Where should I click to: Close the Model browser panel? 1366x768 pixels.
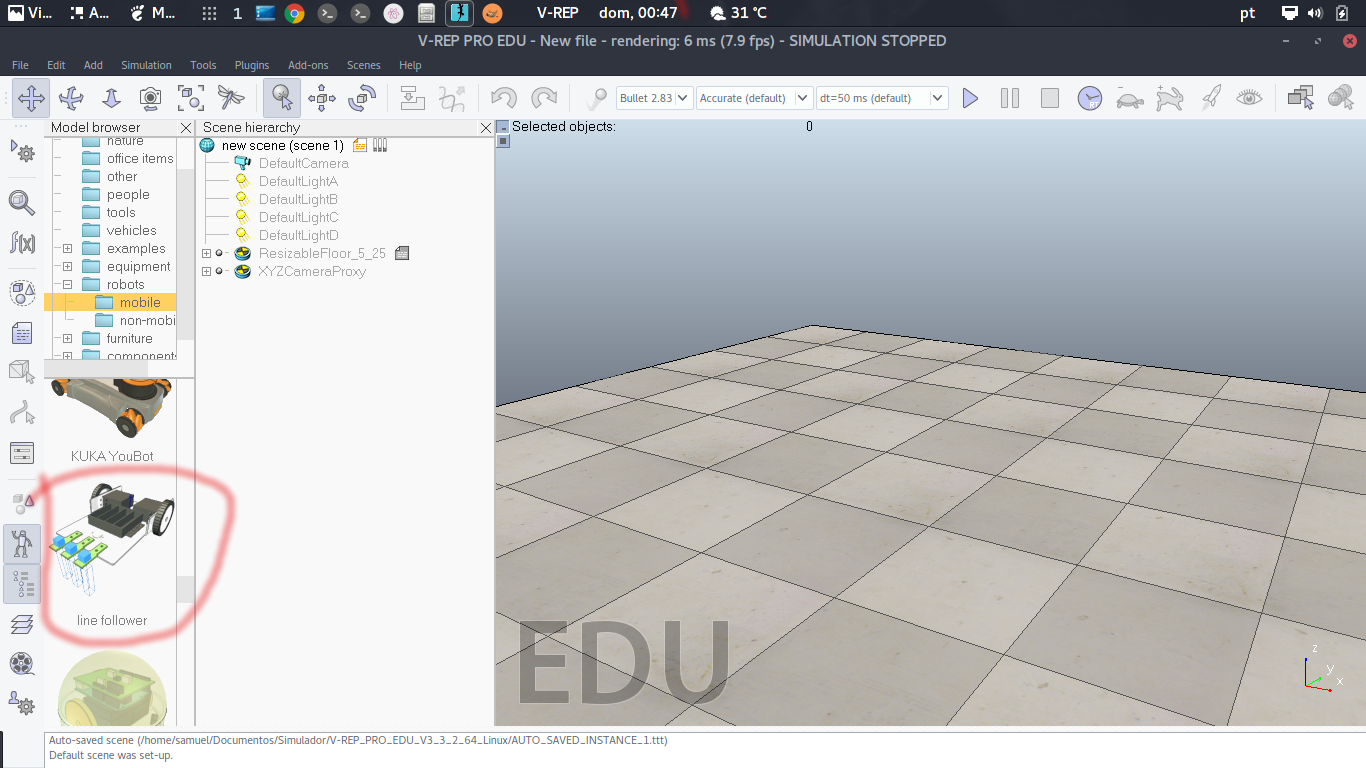pos(186,128)
